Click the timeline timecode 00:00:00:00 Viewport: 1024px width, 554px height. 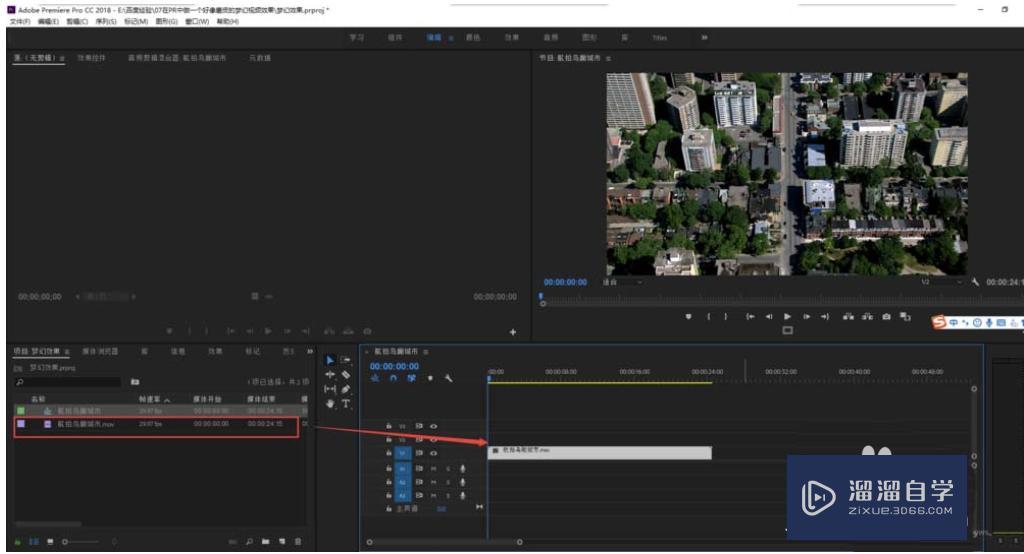(x=394, y=367)
